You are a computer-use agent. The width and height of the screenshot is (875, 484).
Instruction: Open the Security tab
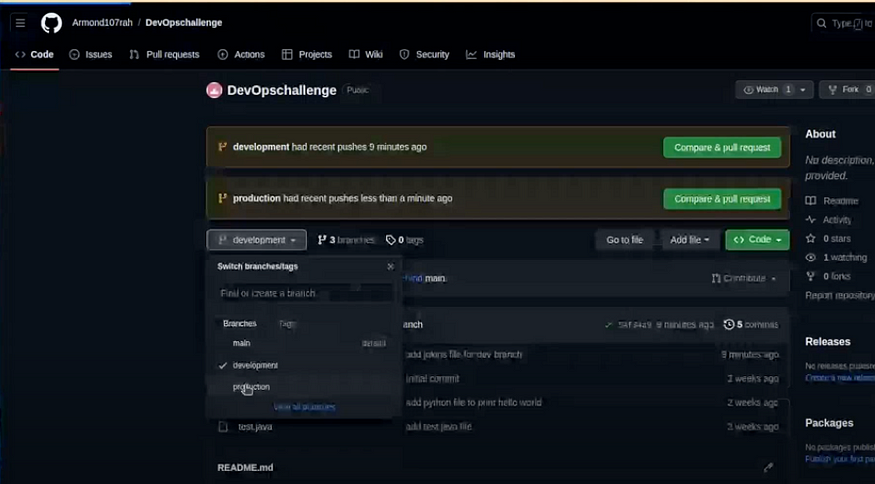(x=425, y=55)
